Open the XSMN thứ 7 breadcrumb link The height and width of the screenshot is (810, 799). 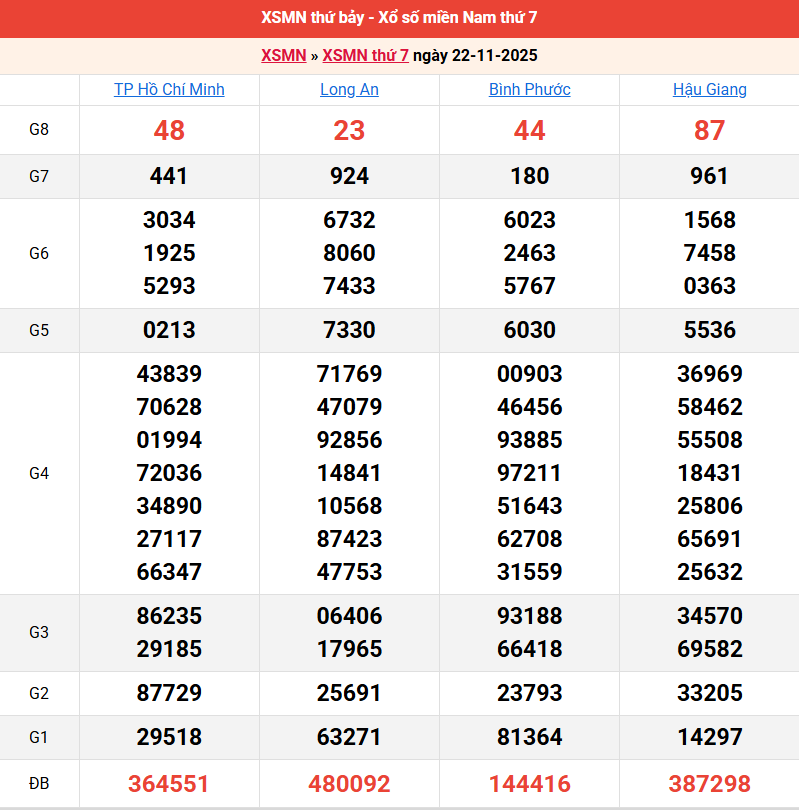tap(365, 55)
